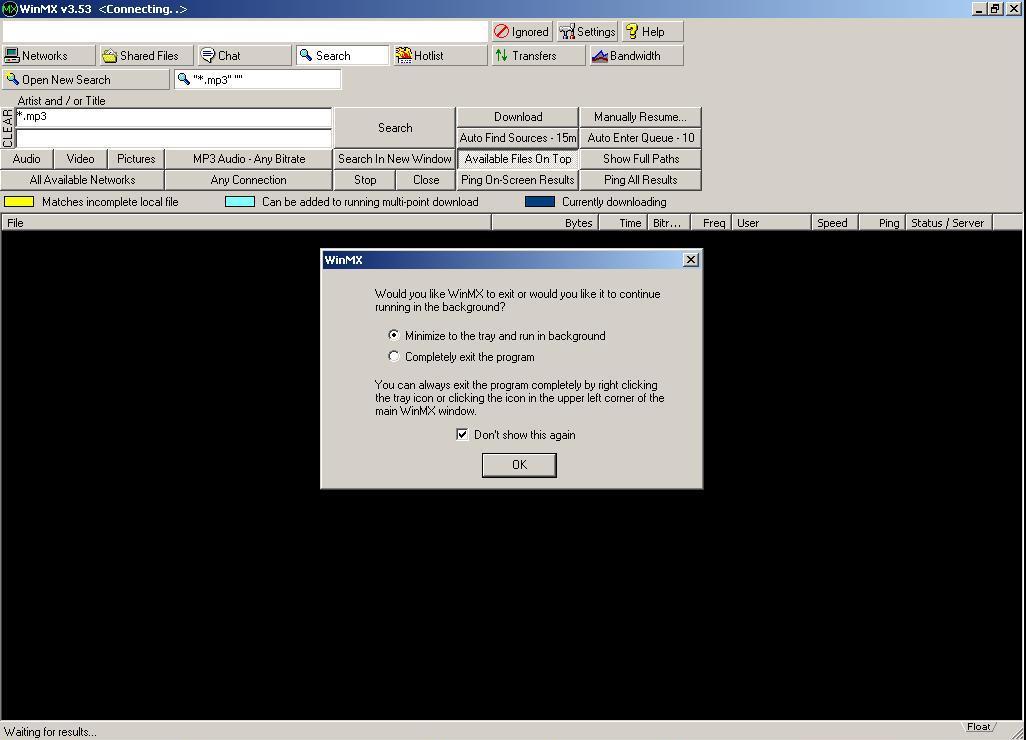Click the Ignored button
Screen dimensions: 1026x740
522,31
